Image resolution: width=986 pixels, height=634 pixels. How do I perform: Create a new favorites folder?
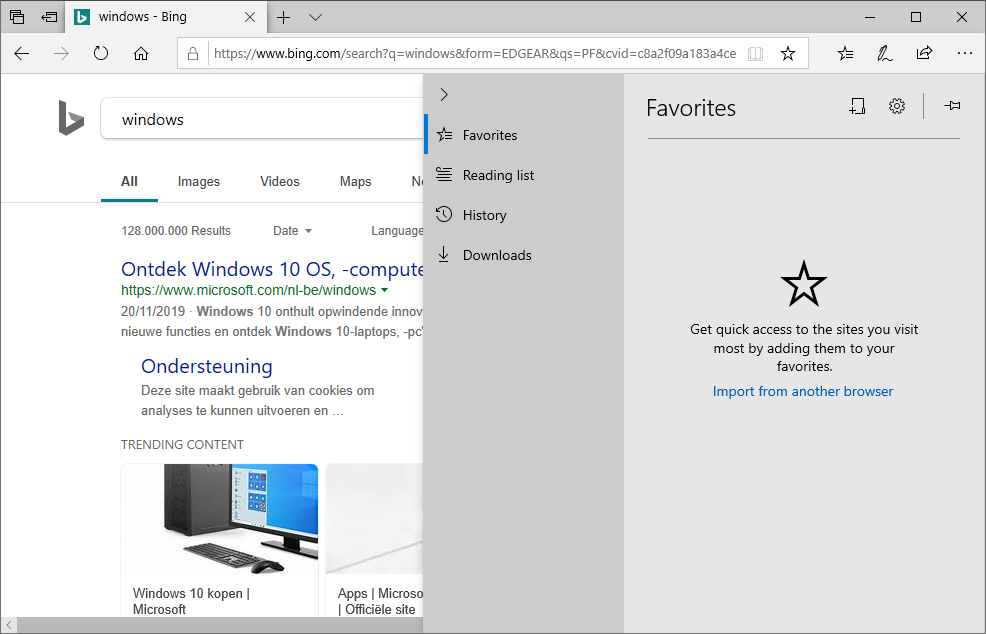[x=857, y=106]
